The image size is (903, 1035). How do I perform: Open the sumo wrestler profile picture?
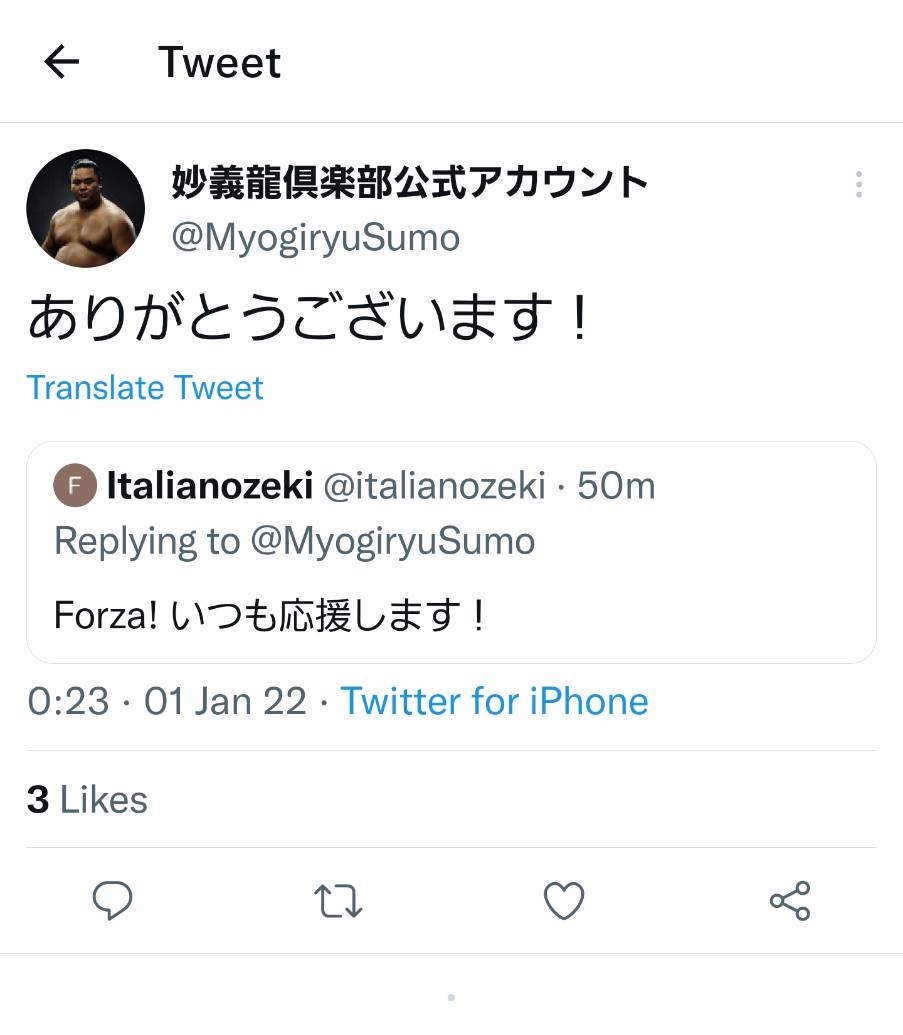point(85,208)
